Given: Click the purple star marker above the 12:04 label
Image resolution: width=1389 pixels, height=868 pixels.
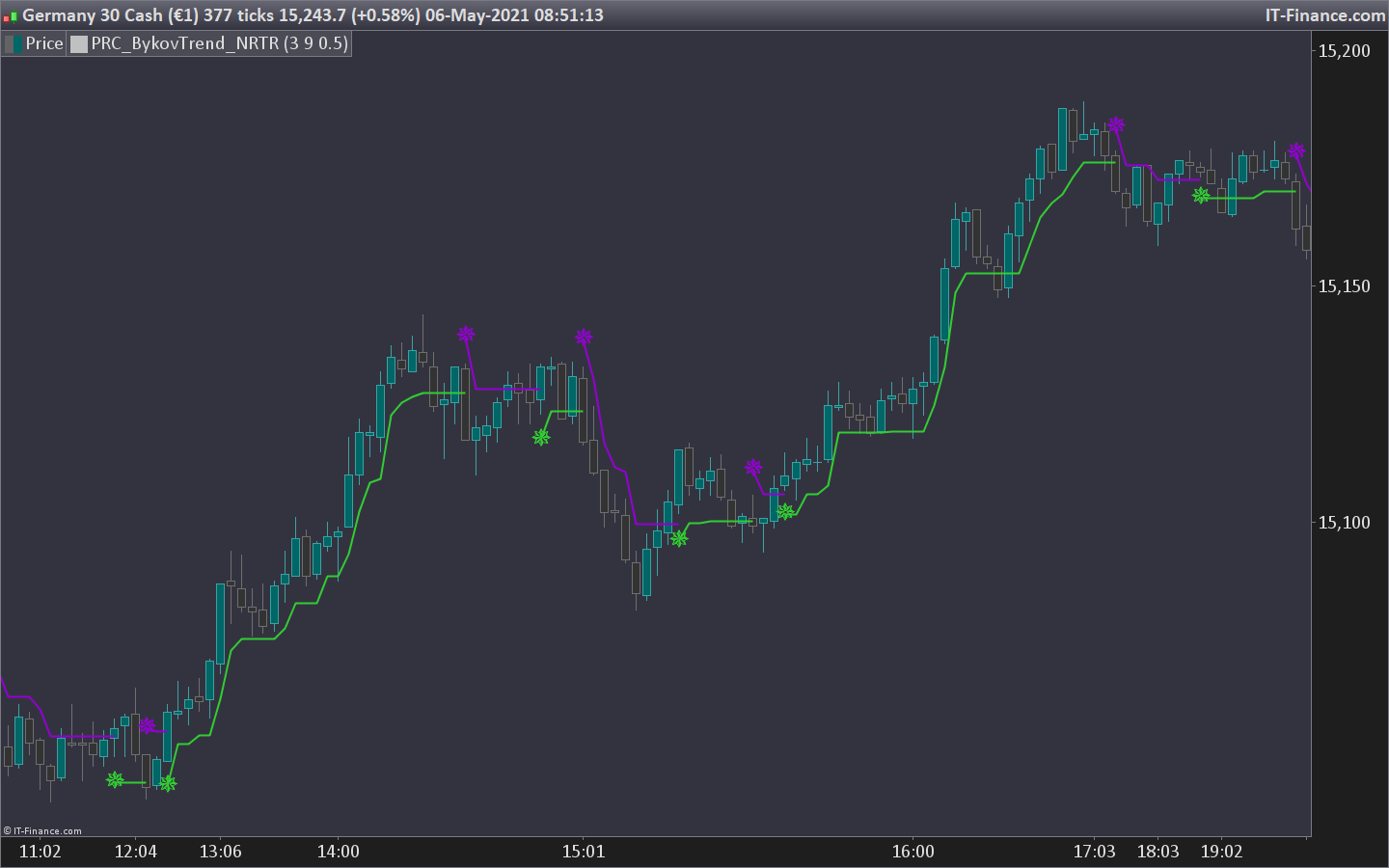Looking at the screenshot, I should (147, 725).
